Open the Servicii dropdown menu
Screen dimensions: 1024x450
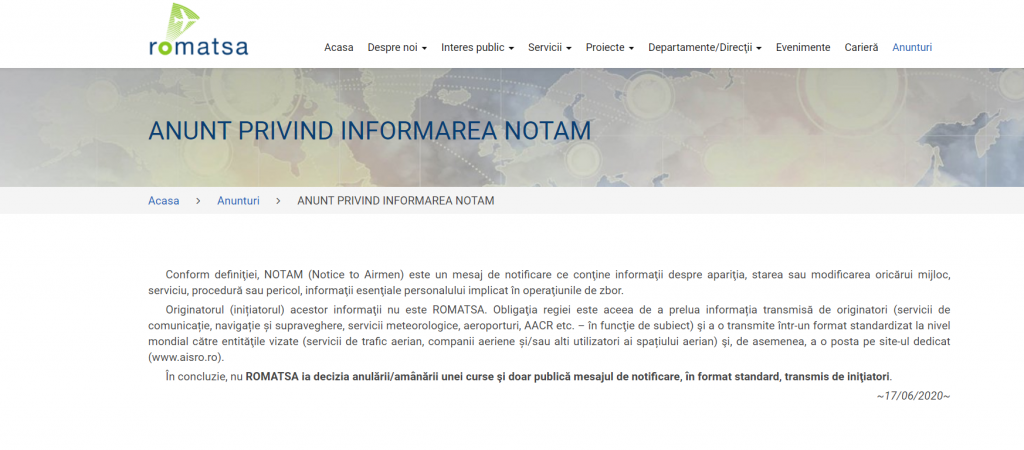click(x=550, y=48)
